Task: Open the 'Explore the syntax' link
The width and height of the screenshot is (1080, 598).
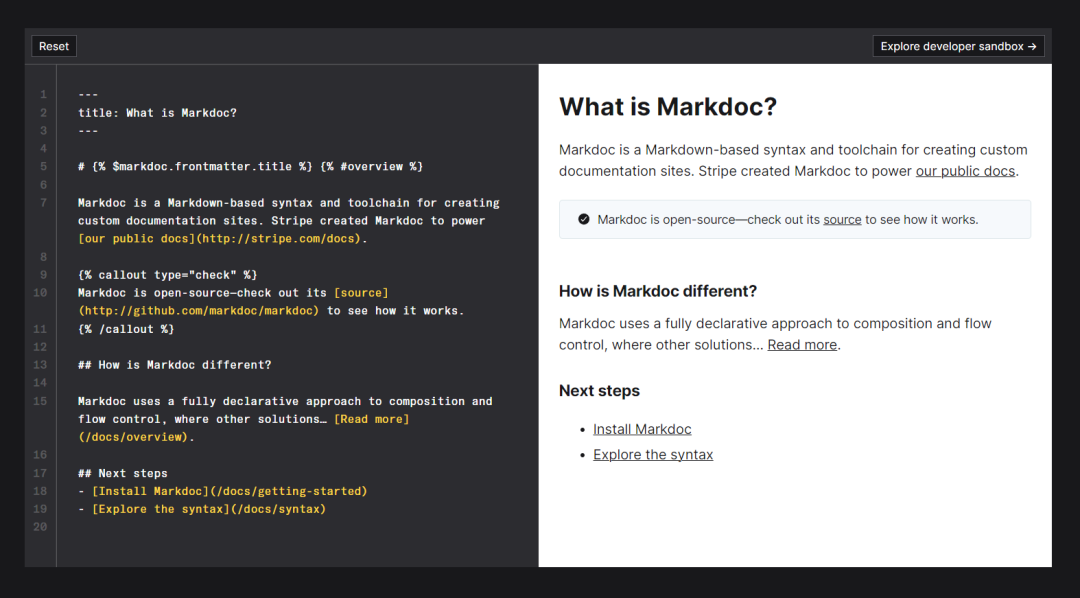Action: (653, 455)
